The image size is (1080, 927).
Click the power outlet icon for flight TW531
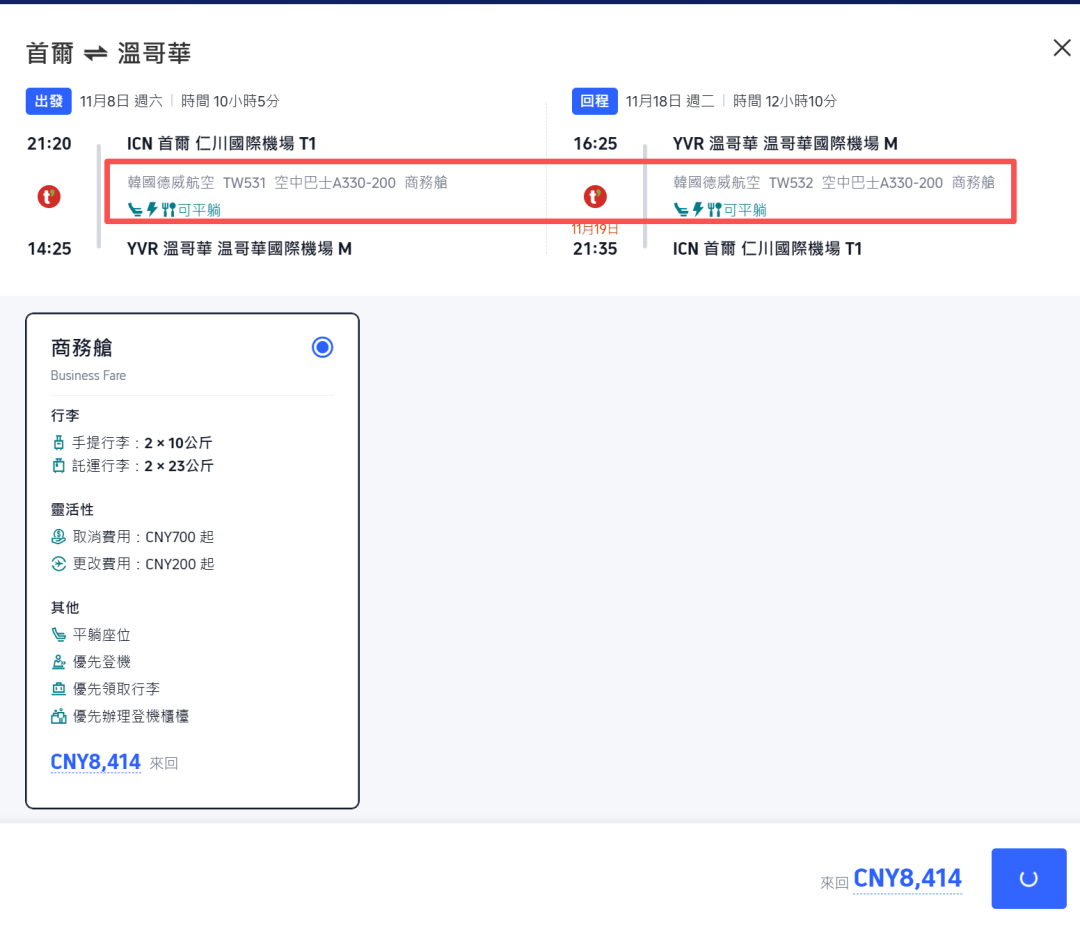pos(152,210)
